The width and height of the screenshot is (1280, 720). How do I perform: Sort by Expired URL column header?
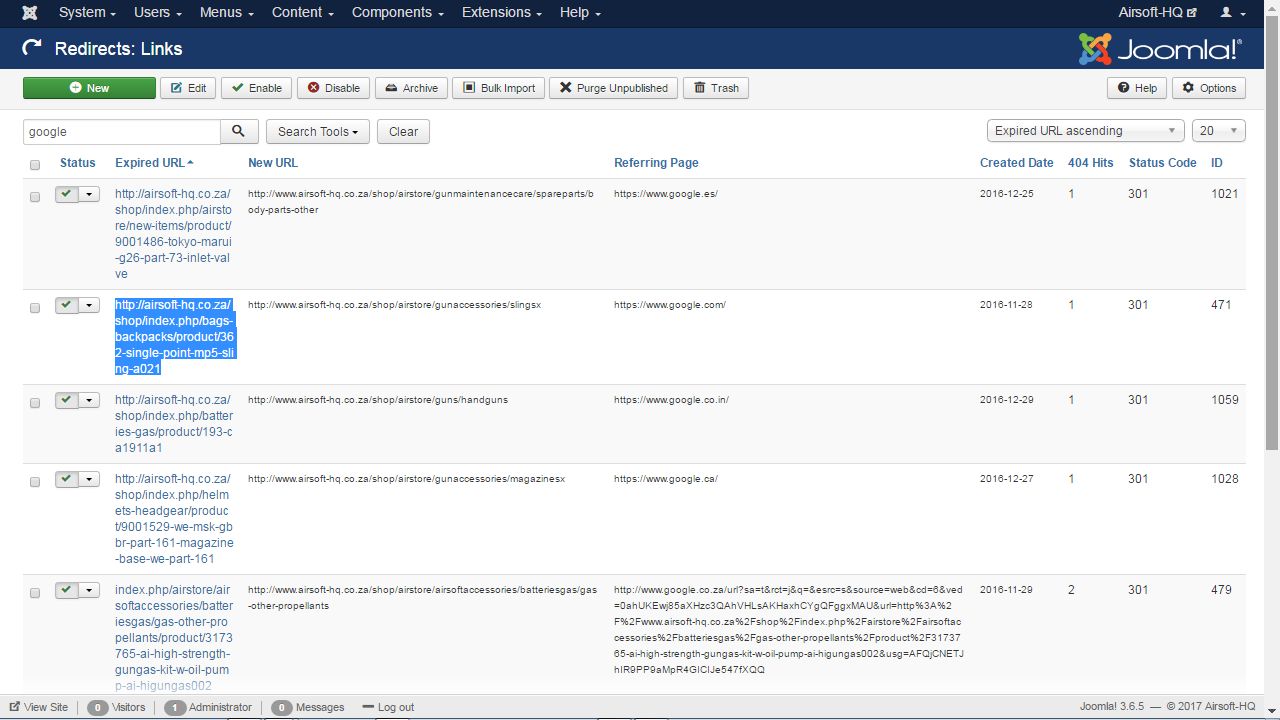154,163
